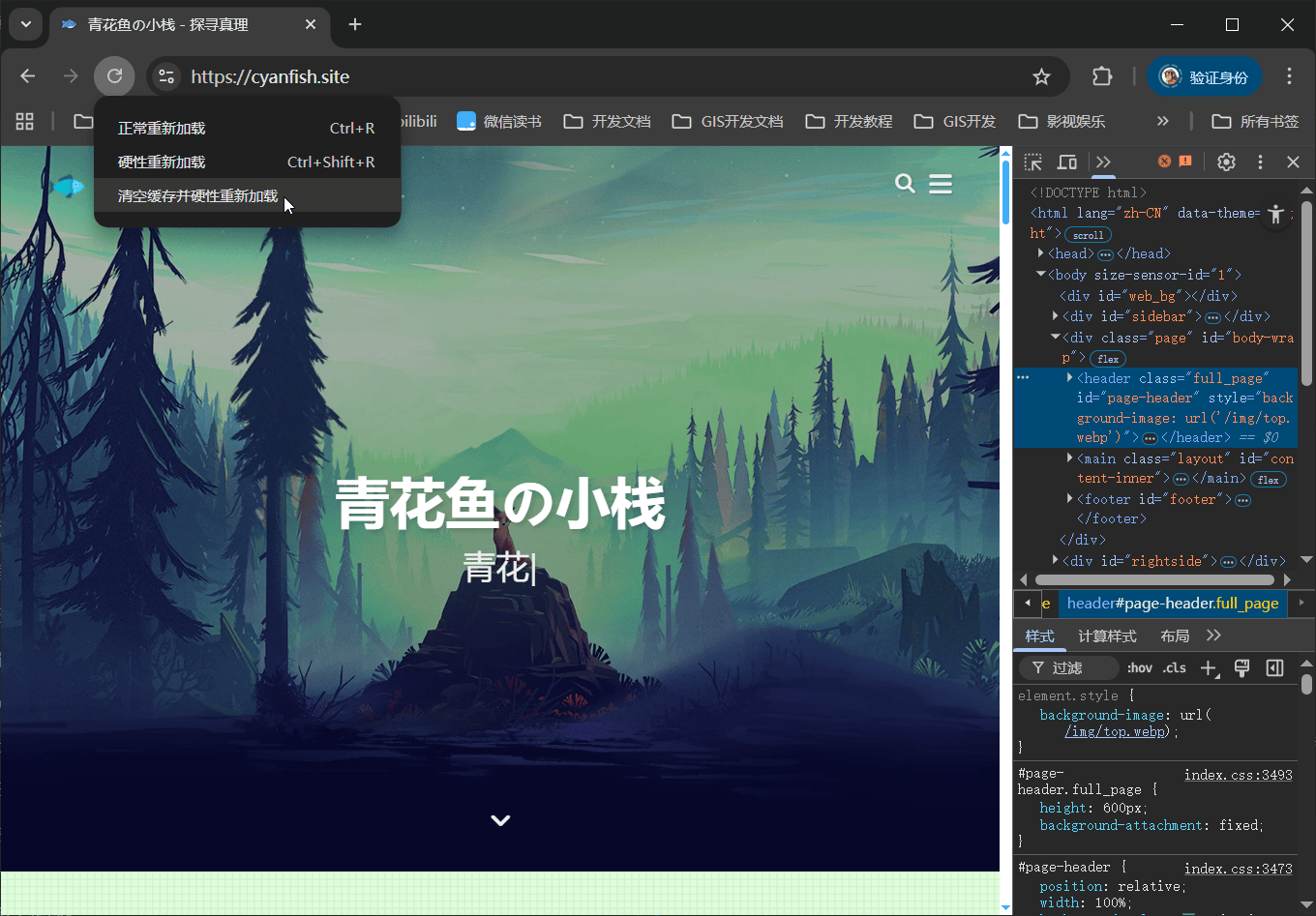Expand the div#sidebar node
The image size is (1316, 916).
tap(1056, 316)
